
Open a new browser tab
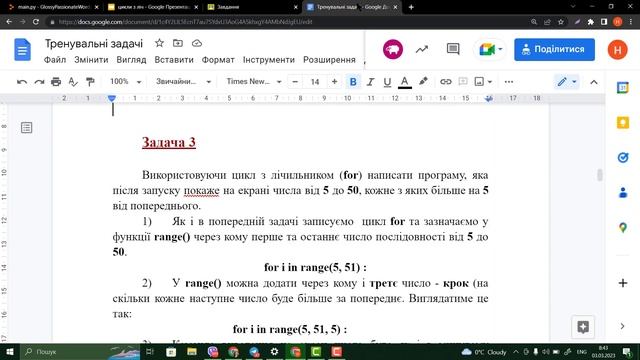411,7
